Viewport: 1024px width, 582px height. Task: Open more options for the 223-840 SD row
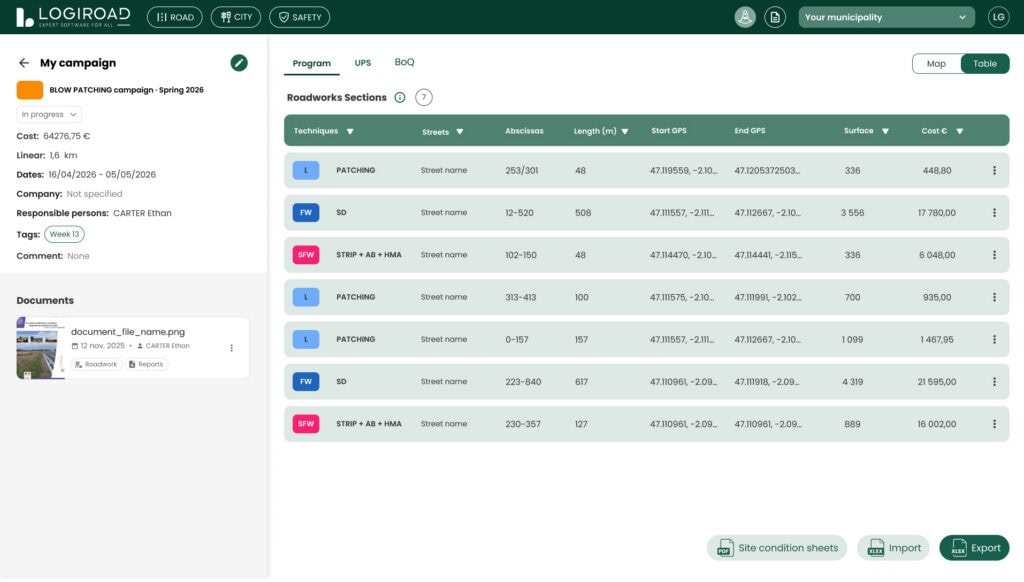click(994, 381)
